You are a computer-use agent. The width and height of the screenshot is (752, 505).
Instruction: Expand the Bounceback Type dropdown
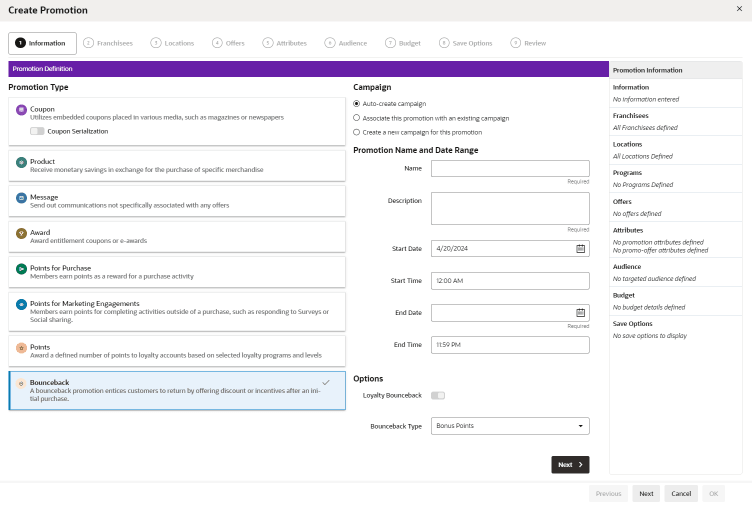(x=510, y=426)
